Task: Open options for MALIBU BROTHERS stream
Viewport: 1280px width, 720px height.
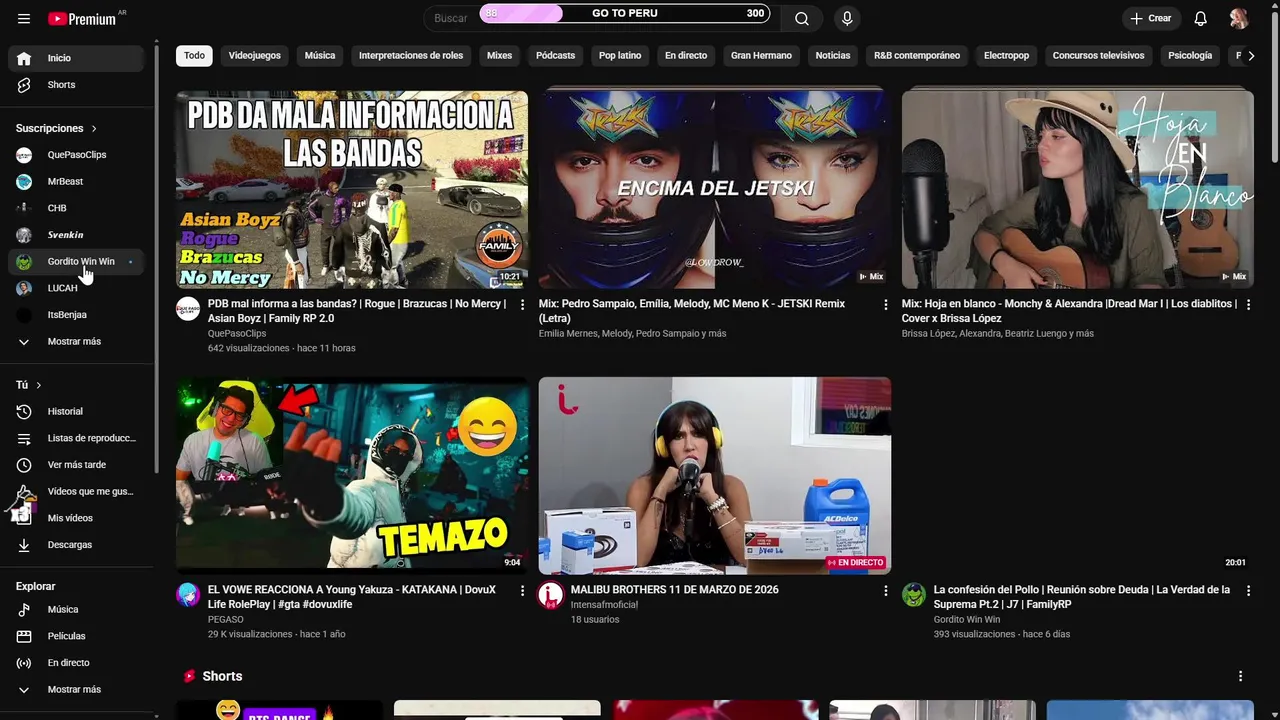Action: click(885, 591)
